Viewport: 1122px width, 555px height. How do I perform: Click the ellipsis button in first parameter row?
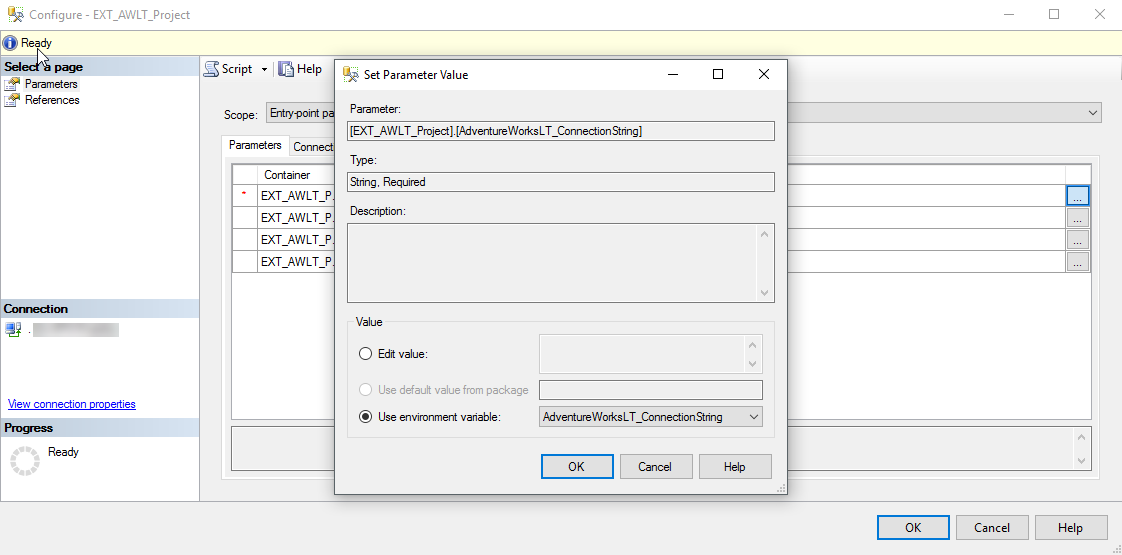[1078, 195]
